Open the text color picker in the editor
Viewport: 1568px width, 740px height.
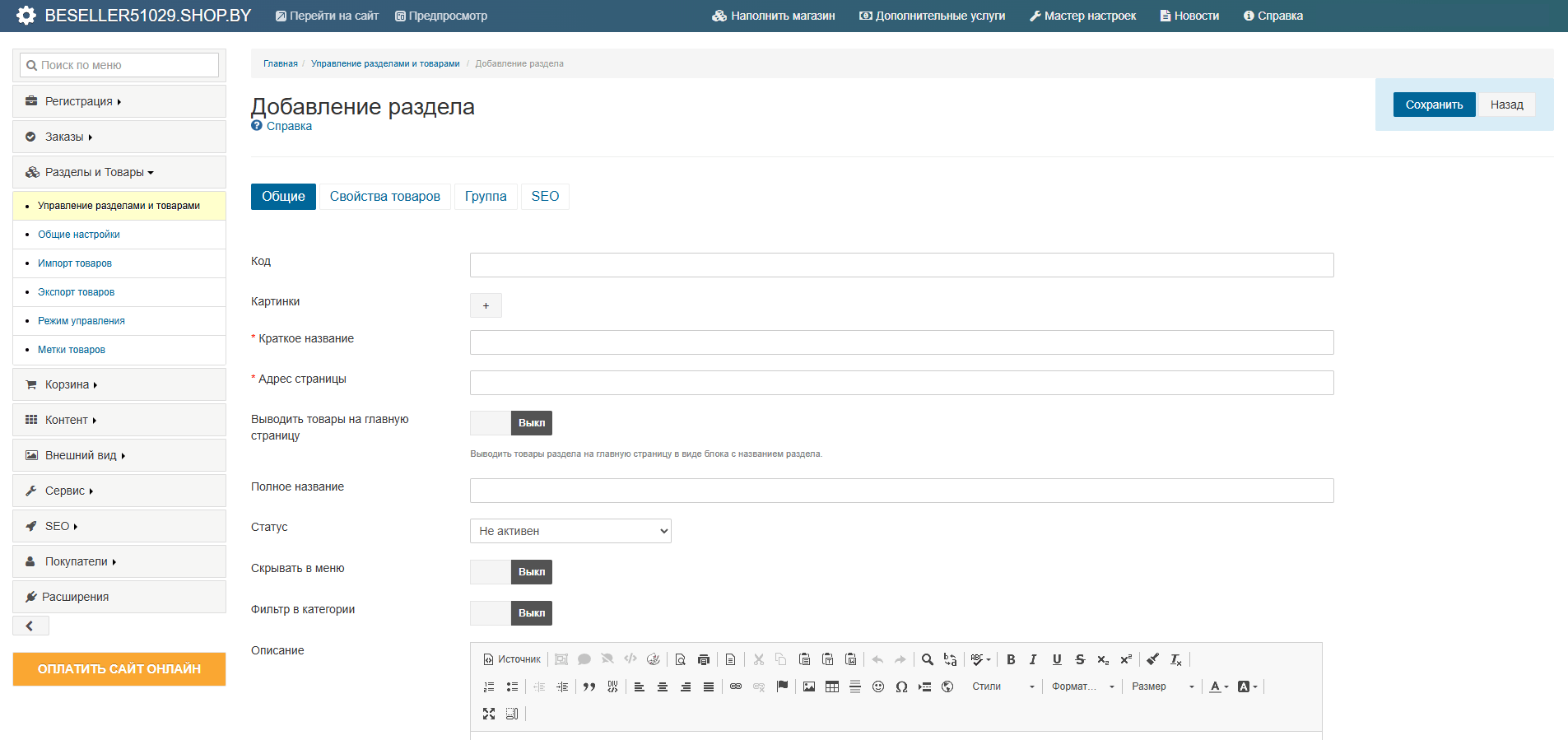point(1218,686)
